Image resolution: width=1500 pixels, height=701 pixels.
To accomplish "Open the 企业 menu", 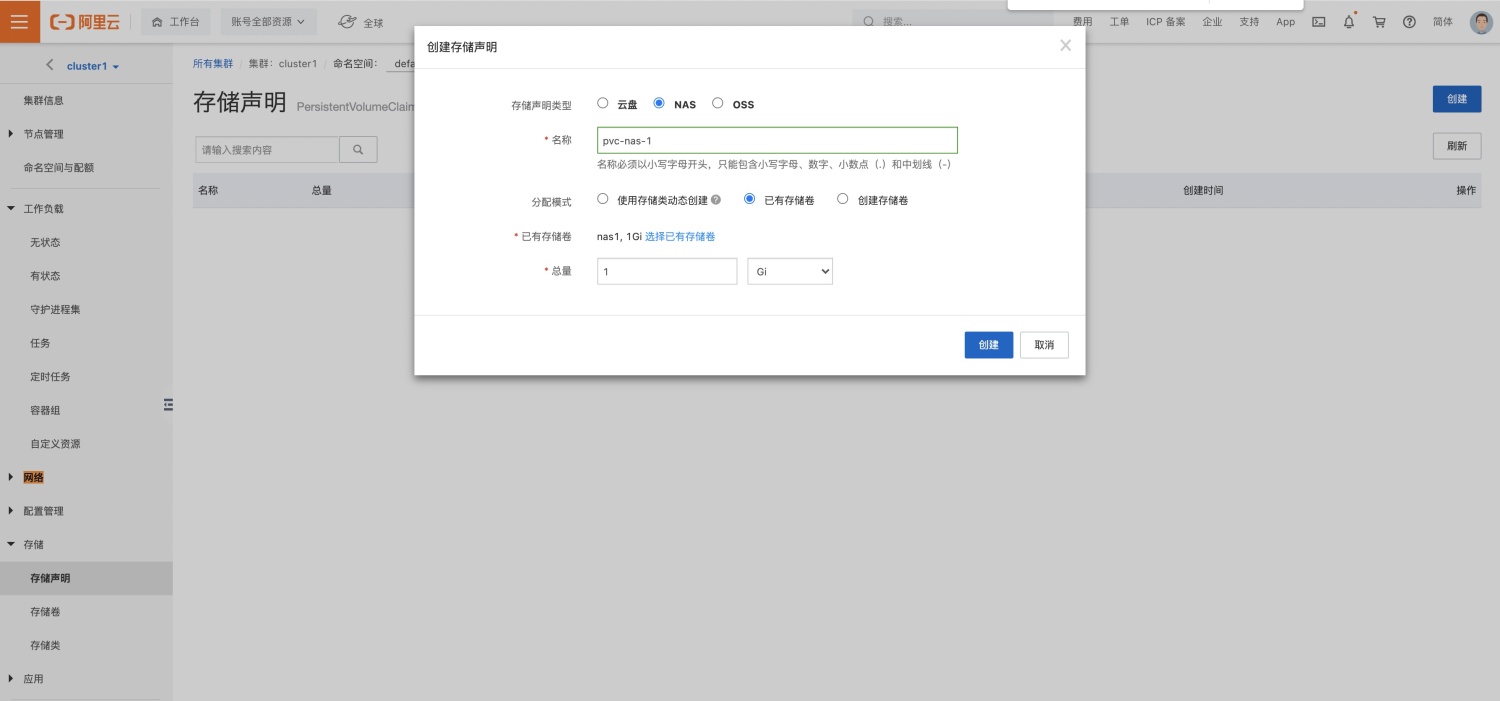I will pyautogui.click(x=1212, y=22).
